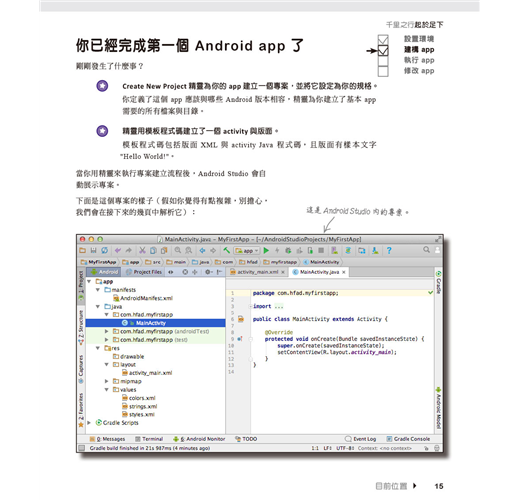Run the app with the green play button
Image resolution: width=520 pixels, height=500 pixels.
pos(266,250)
